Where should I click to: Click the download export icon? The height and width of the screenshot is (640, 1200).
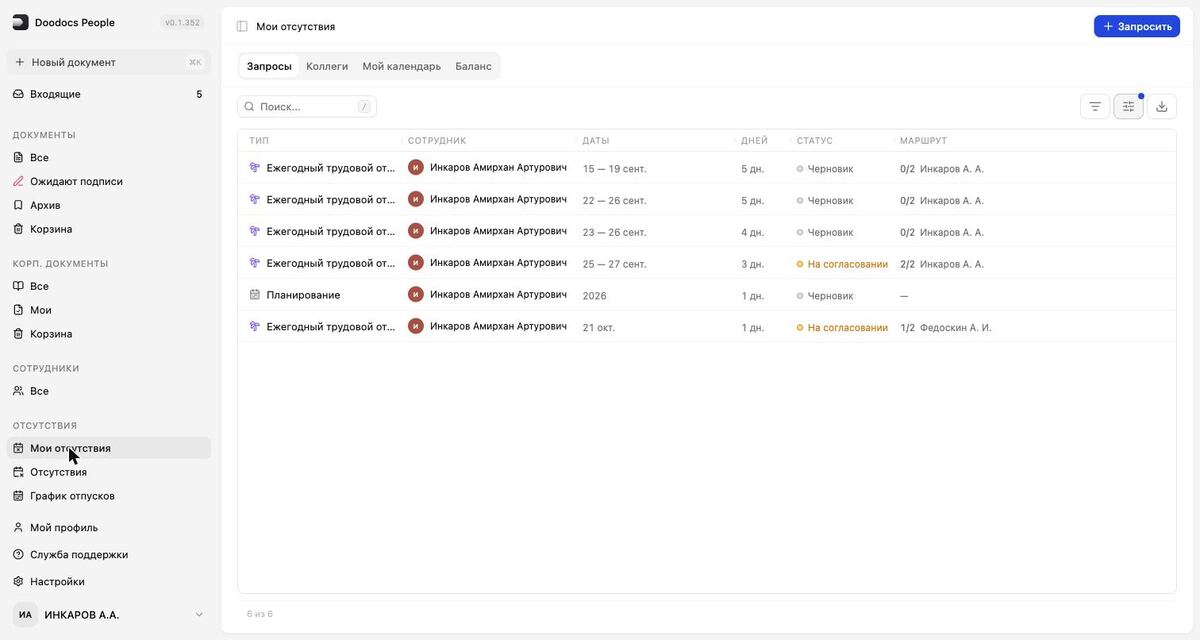point(1162,106)
